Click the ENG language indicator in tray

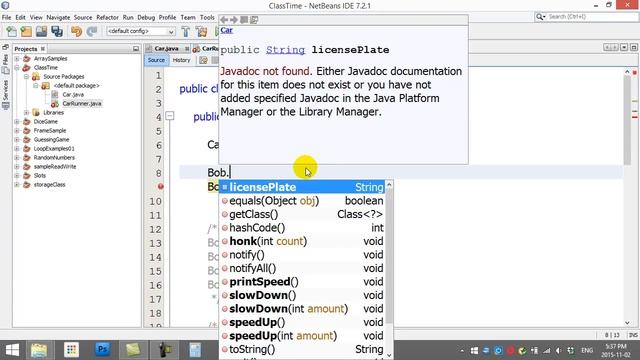[587, 351]
